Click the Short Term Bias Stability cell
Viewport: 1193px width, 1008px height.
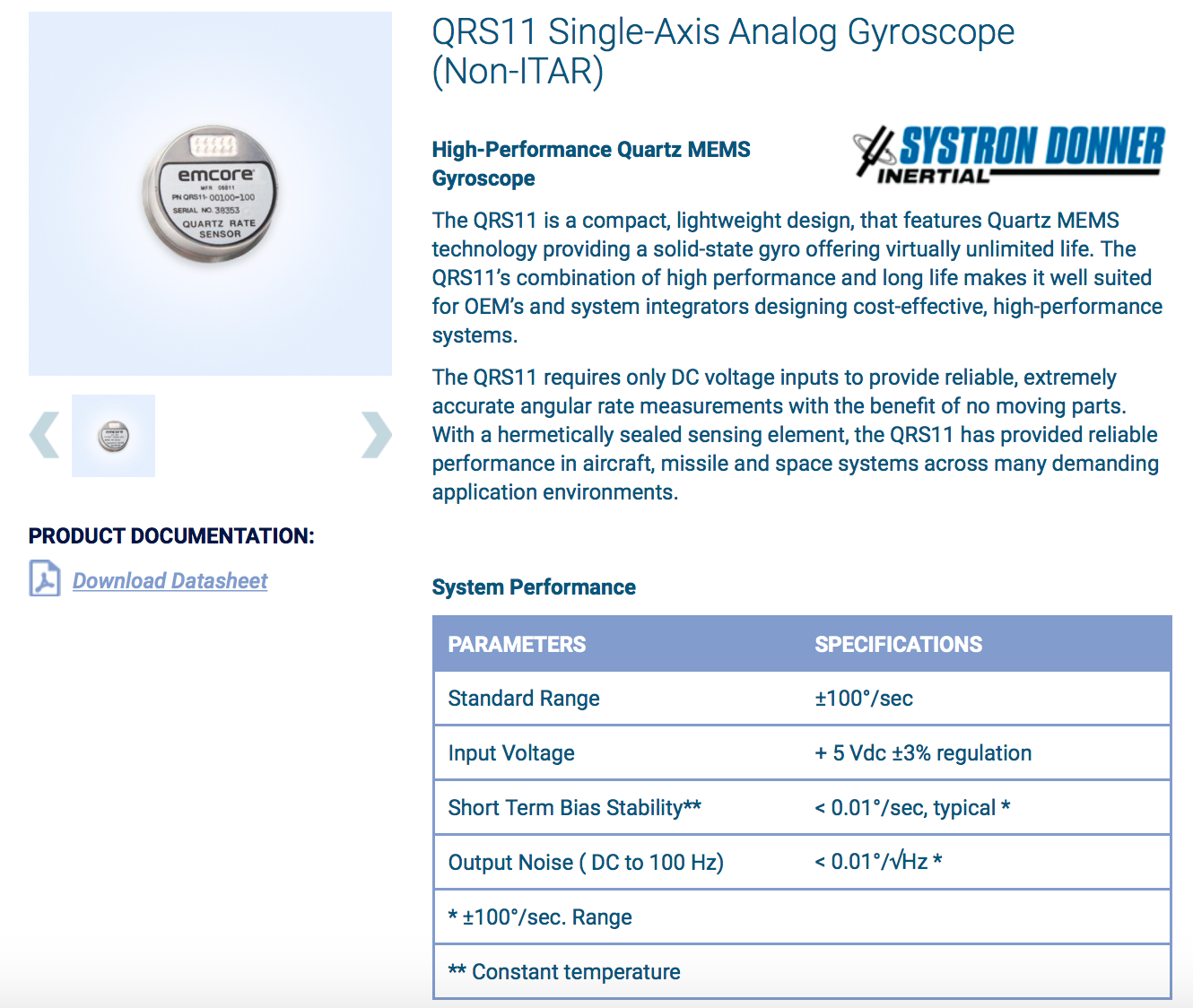tap(574, 808)
